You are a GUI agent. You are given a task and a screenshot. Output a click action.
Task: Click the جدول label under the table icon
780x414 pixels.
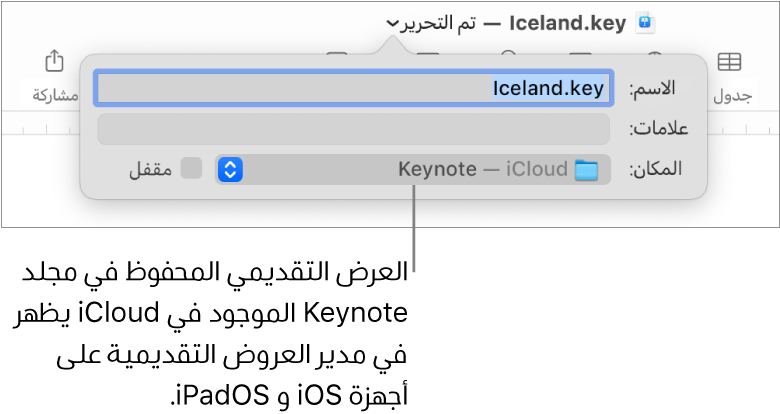[x=732, y=95]
